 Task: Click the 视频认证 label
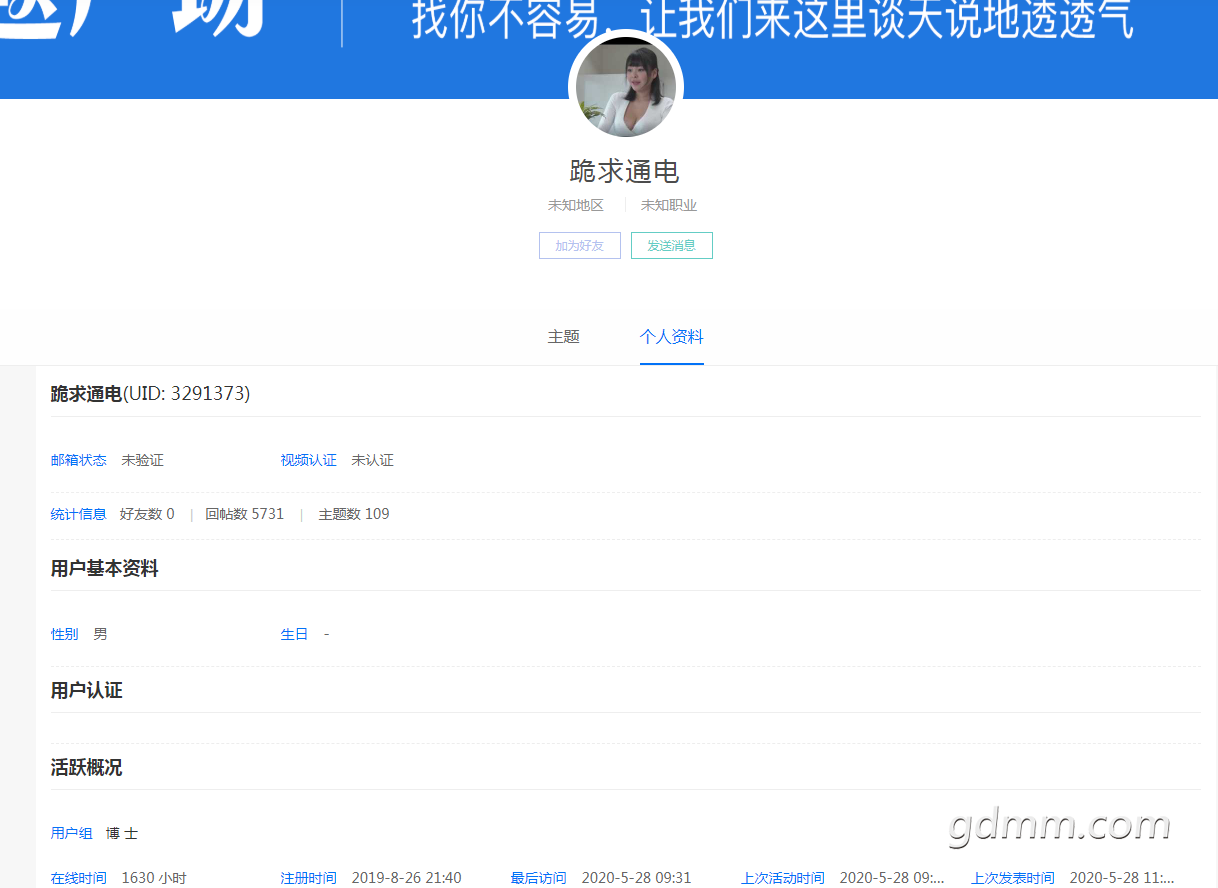click(309, 460)
